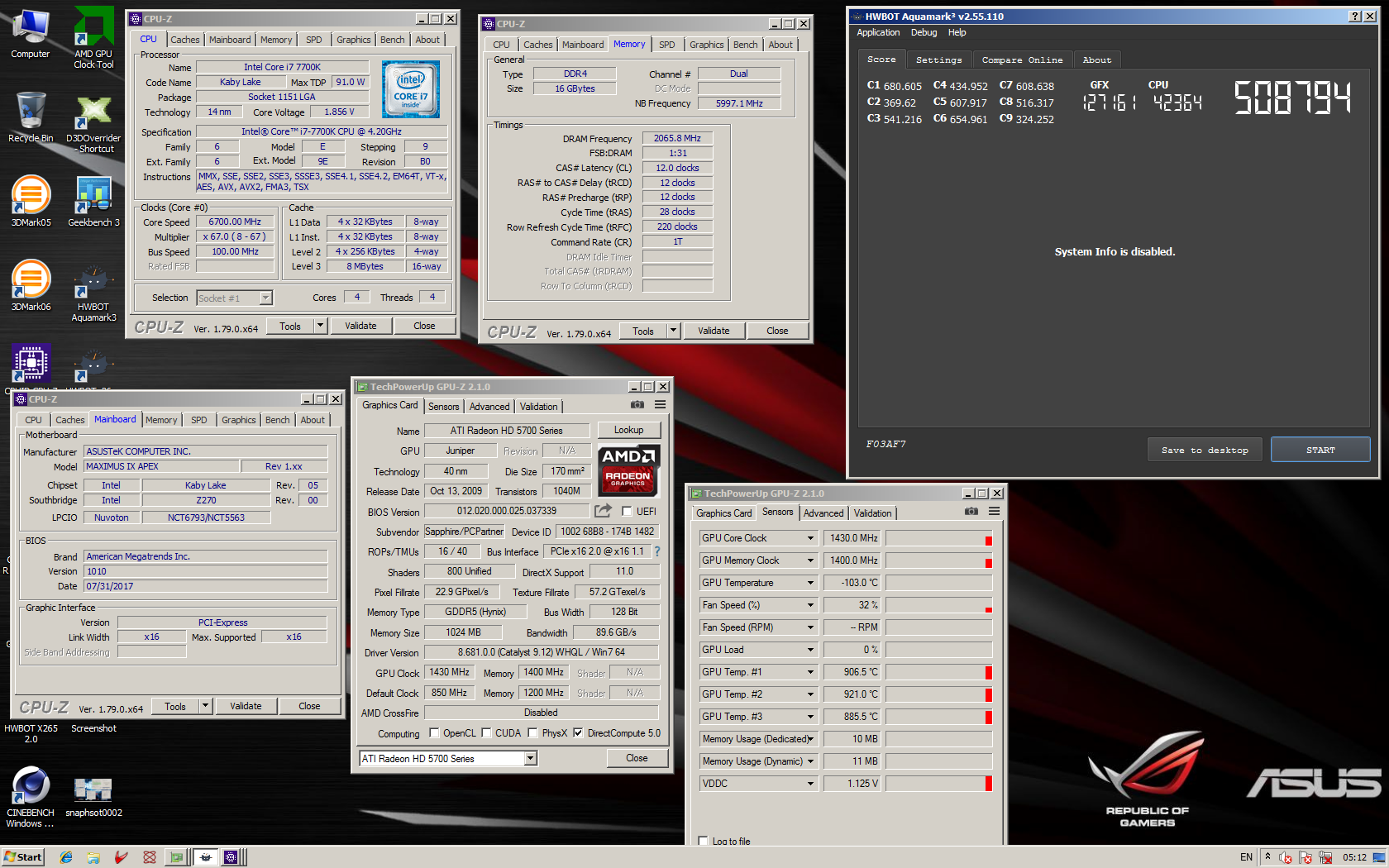Click the Core Speed value 6700.00 MHz
The height and width of the screenshot is (868, 1389).
click(236, 222)
